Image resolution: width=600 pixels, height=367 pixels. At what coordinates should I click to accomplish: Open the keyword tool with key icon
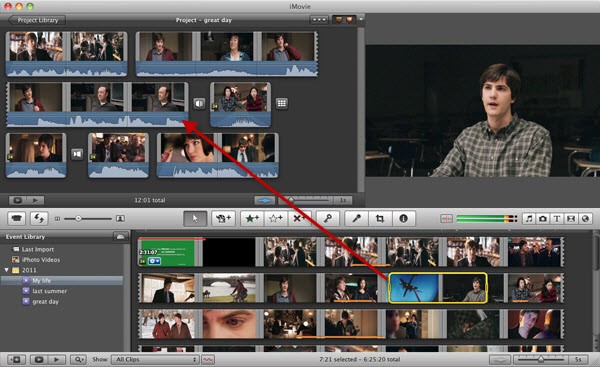(328, 219)
